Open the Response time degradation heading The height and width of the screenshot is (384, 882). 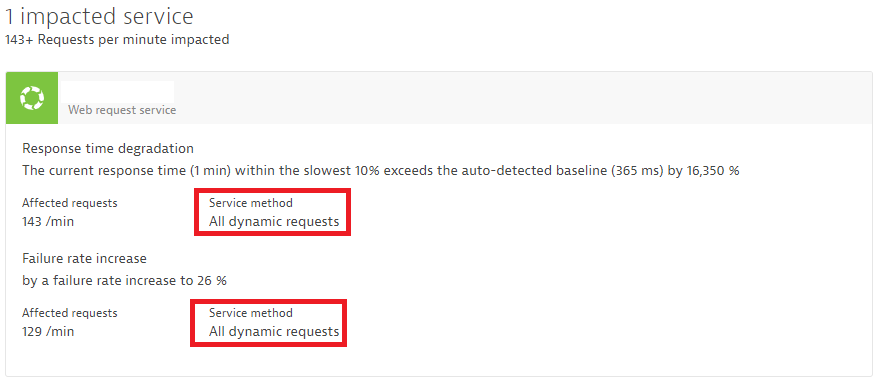[108, 148]
